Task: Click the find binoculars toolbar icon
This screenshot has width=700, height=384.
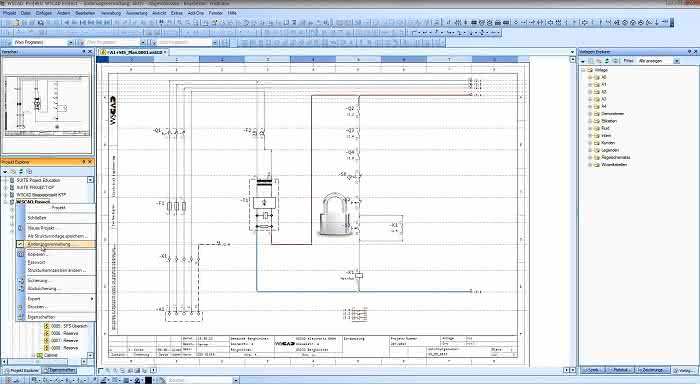Action: point(161,22)
